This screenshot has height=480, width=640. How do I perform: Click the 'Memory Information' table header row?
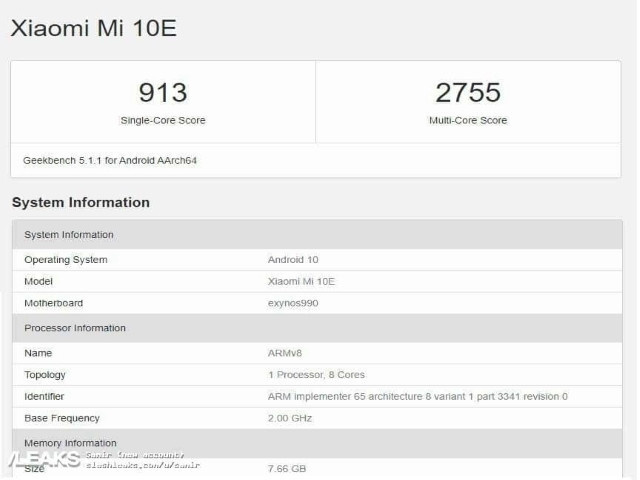point(317,443)
